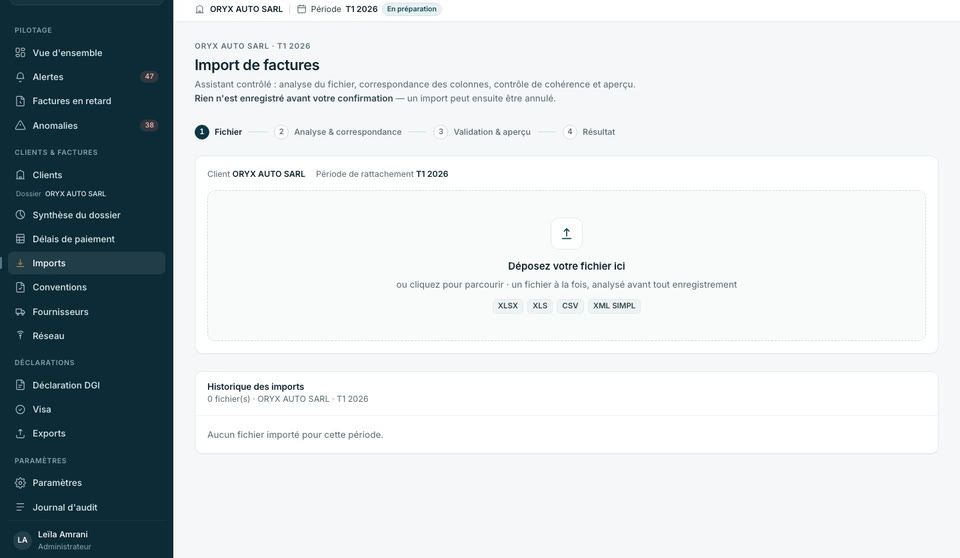Viewport: 960px width, 558px height.
Task: Click the 38 anomalies count badge
Action: point(149,125)
